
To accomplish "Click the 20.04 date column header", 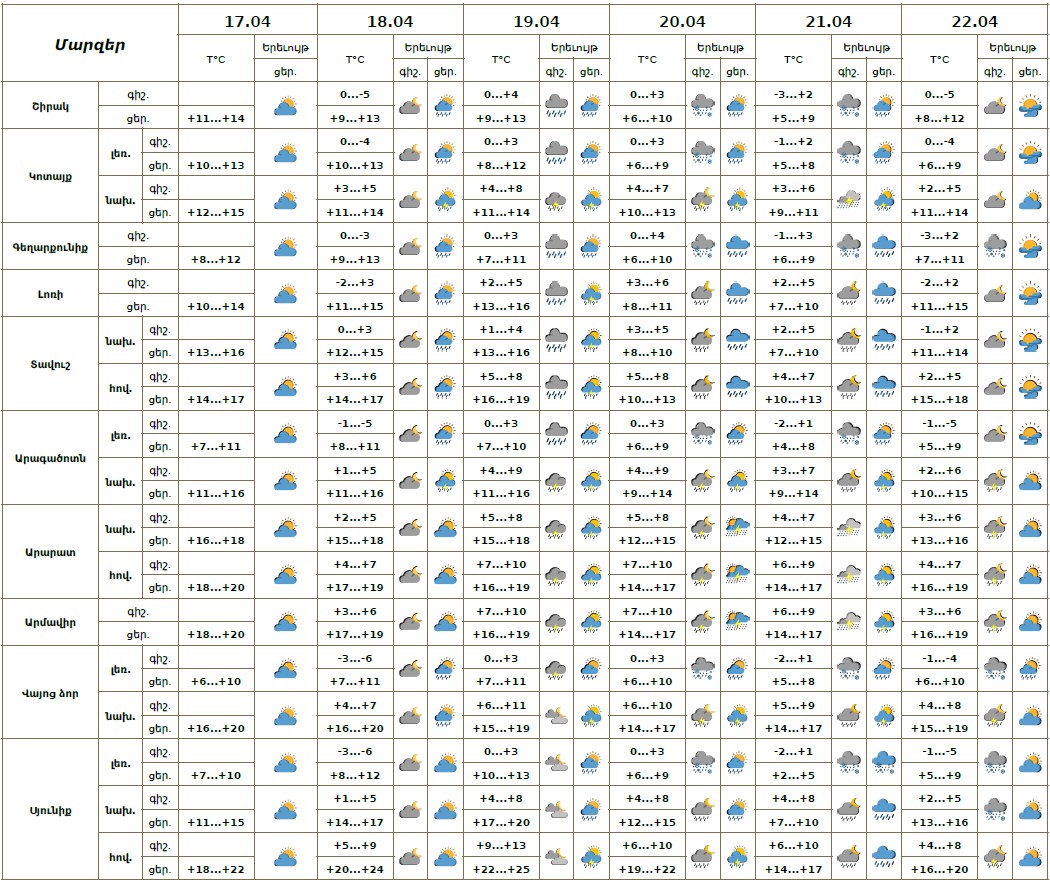I will (682, 21).
